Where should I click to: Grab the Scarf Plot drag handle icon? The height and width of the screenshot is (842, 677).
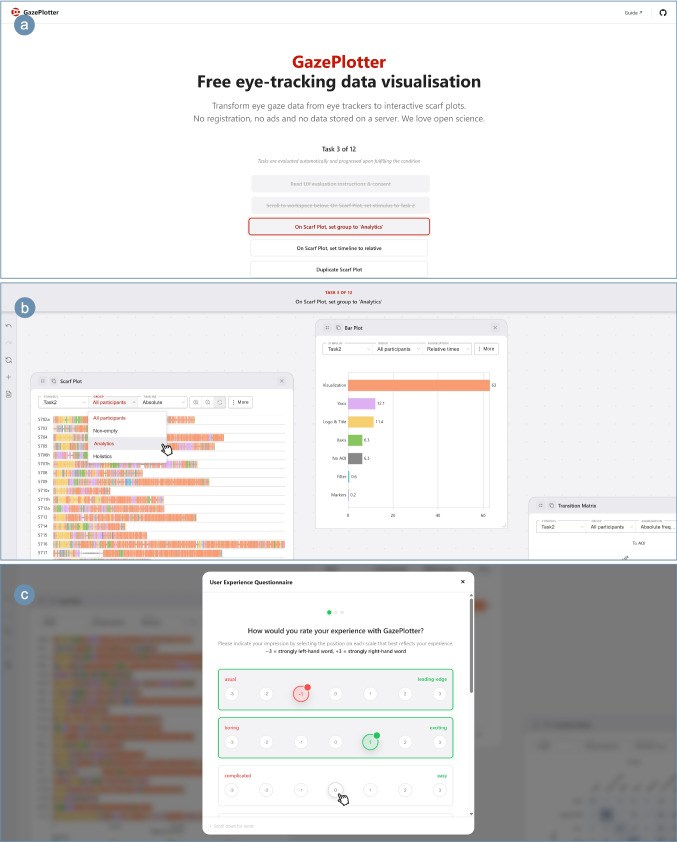[x=42, y=381]
